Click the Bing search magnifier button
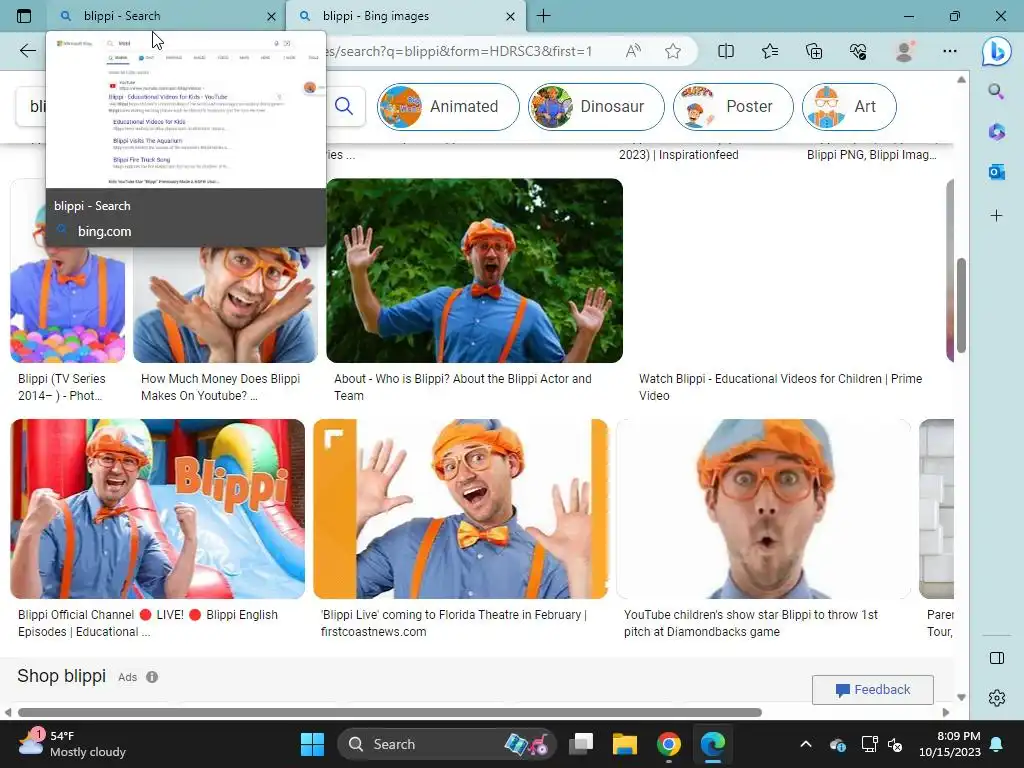This screenshot has width=1024, height=768. [344, 106]
